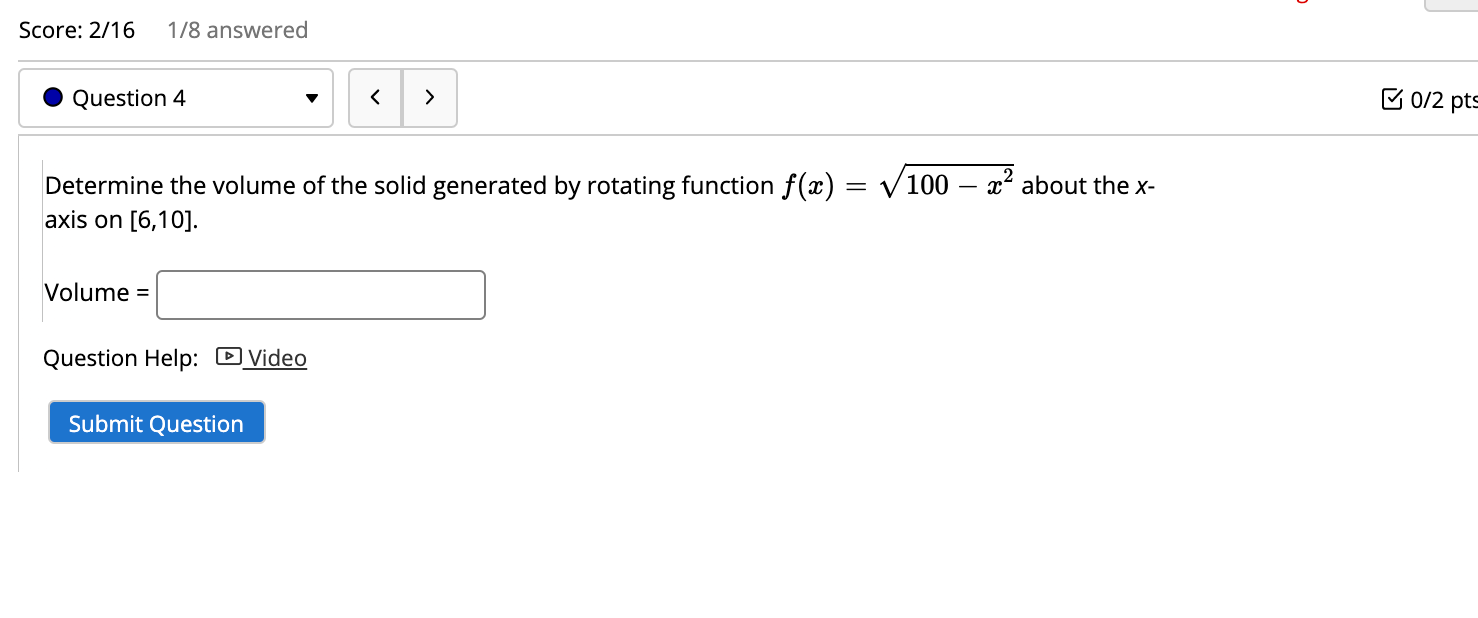Click the Question Help label
Viewport: 1478px width, 618px height.
click(x=121, y=357)
